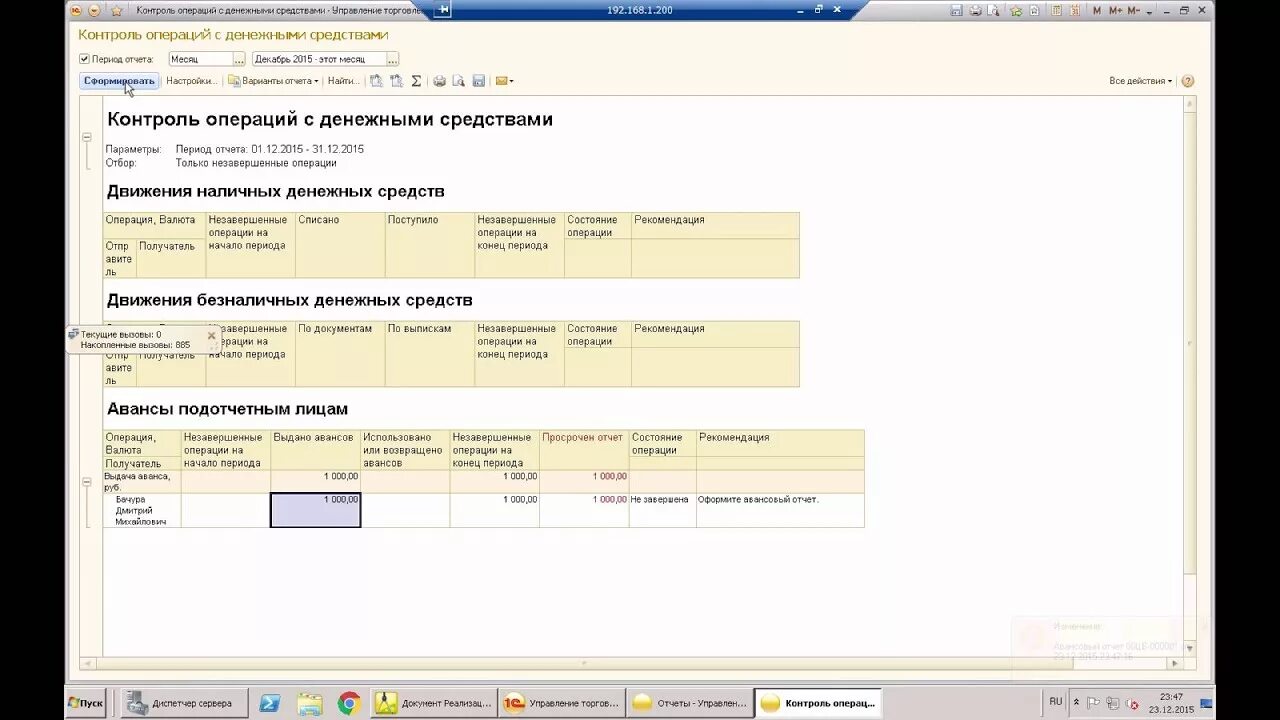This screenshot has width=1280, height=720.
Task: Click the save icon in title bar
Action: click(x=957, y=10)
